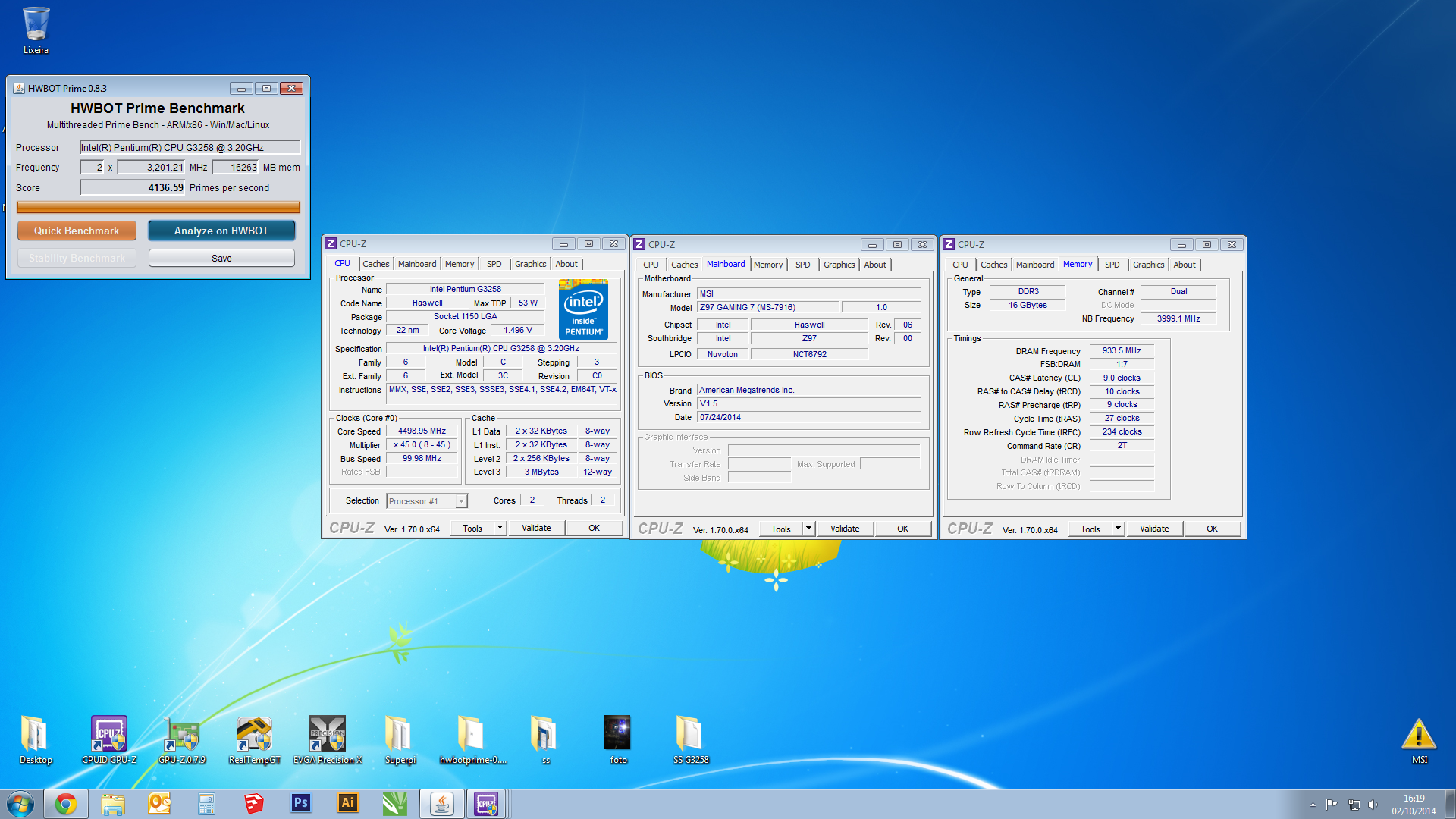The image size is (1456, 819).
Task: Open the green CorelDRAW taskbar icon
Action: click(394, 804)
